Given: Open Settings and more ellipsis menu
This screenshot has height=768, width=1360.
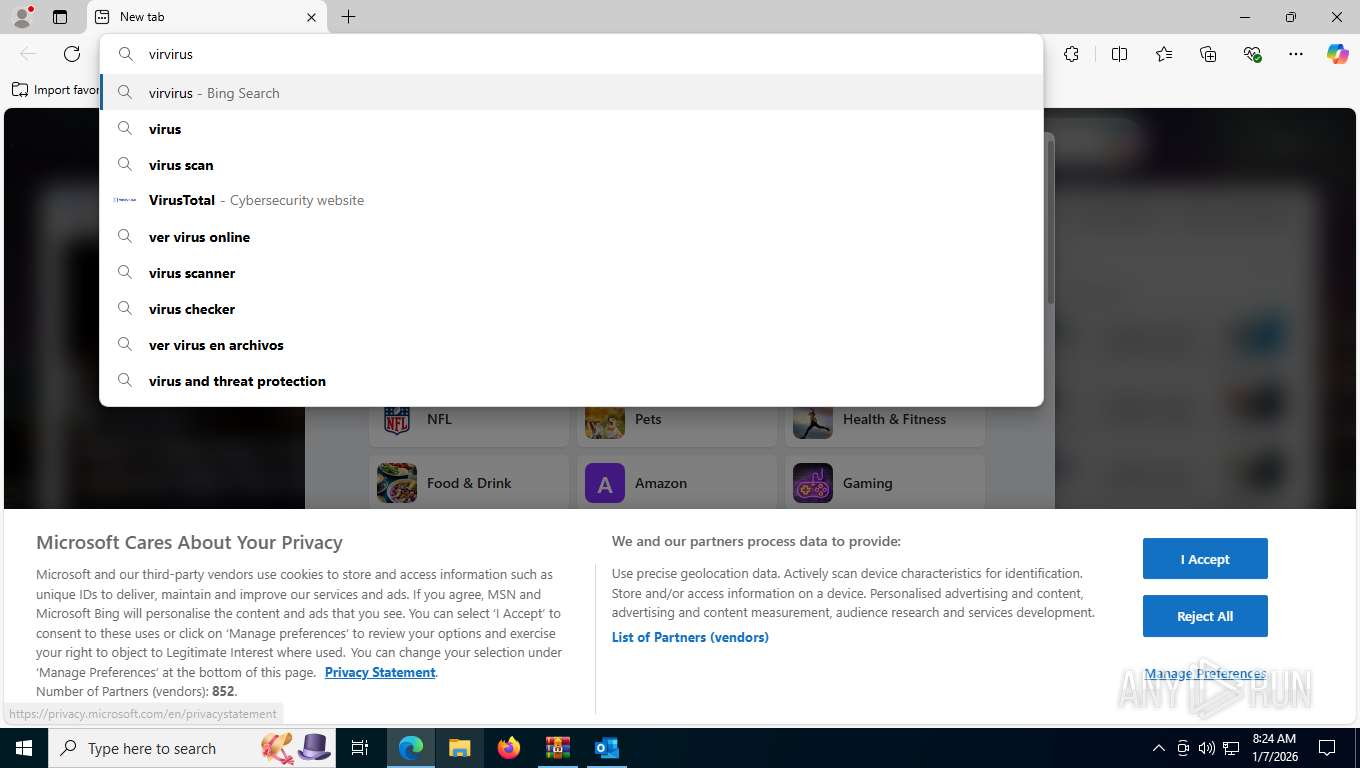Looking at the screenshot, I should (x=1296, y=54).
